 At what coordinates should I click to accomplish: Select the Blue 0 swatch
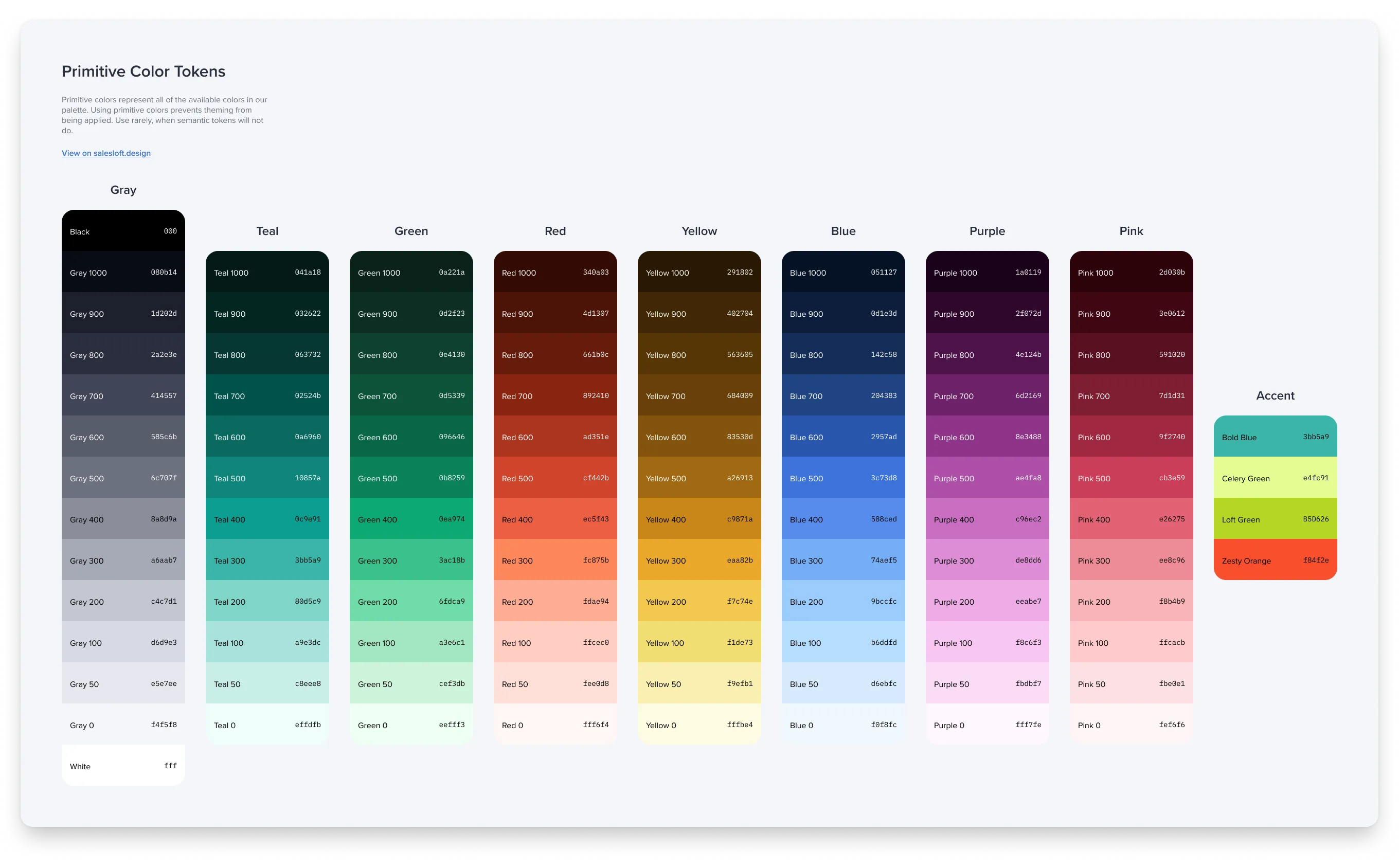842,725
